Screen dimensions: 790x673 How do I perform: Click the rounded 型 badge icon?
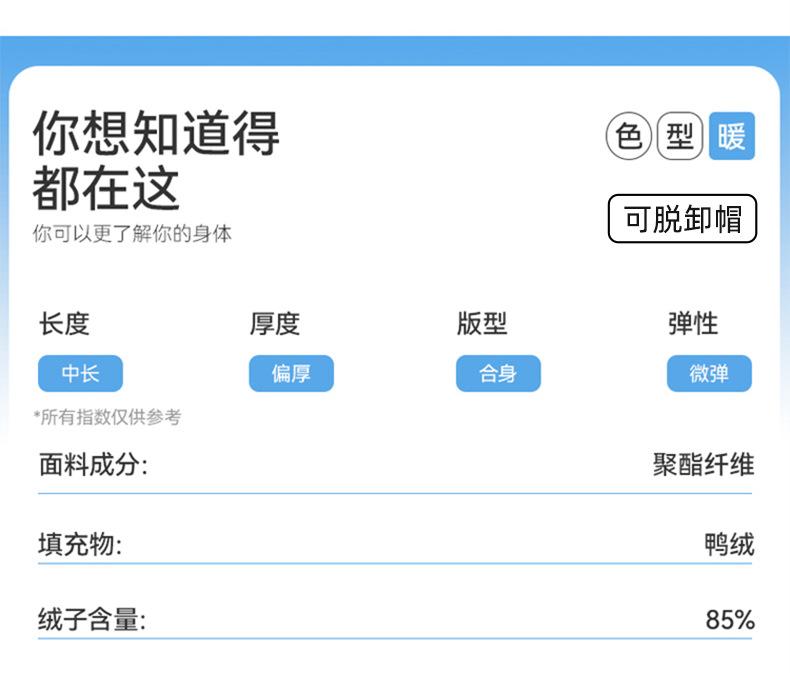tap(680, 136)
